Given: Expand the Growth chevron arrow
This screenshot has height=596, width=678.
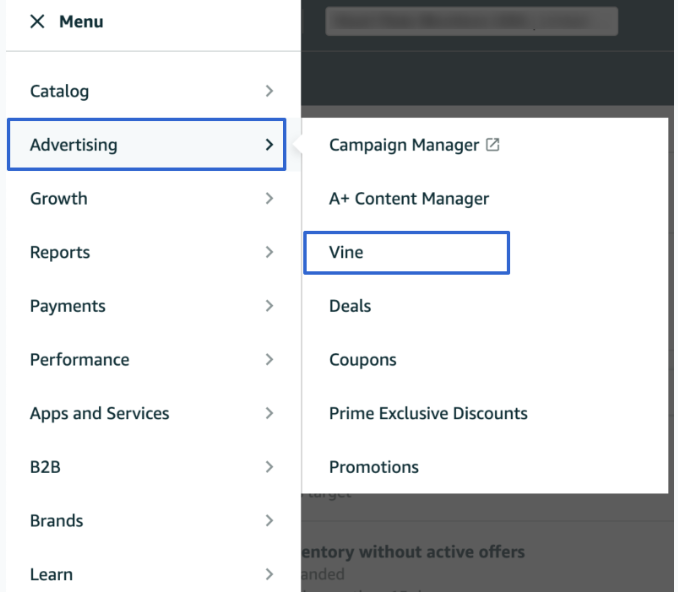Looking at the screenshot, I should pos(269,199).
